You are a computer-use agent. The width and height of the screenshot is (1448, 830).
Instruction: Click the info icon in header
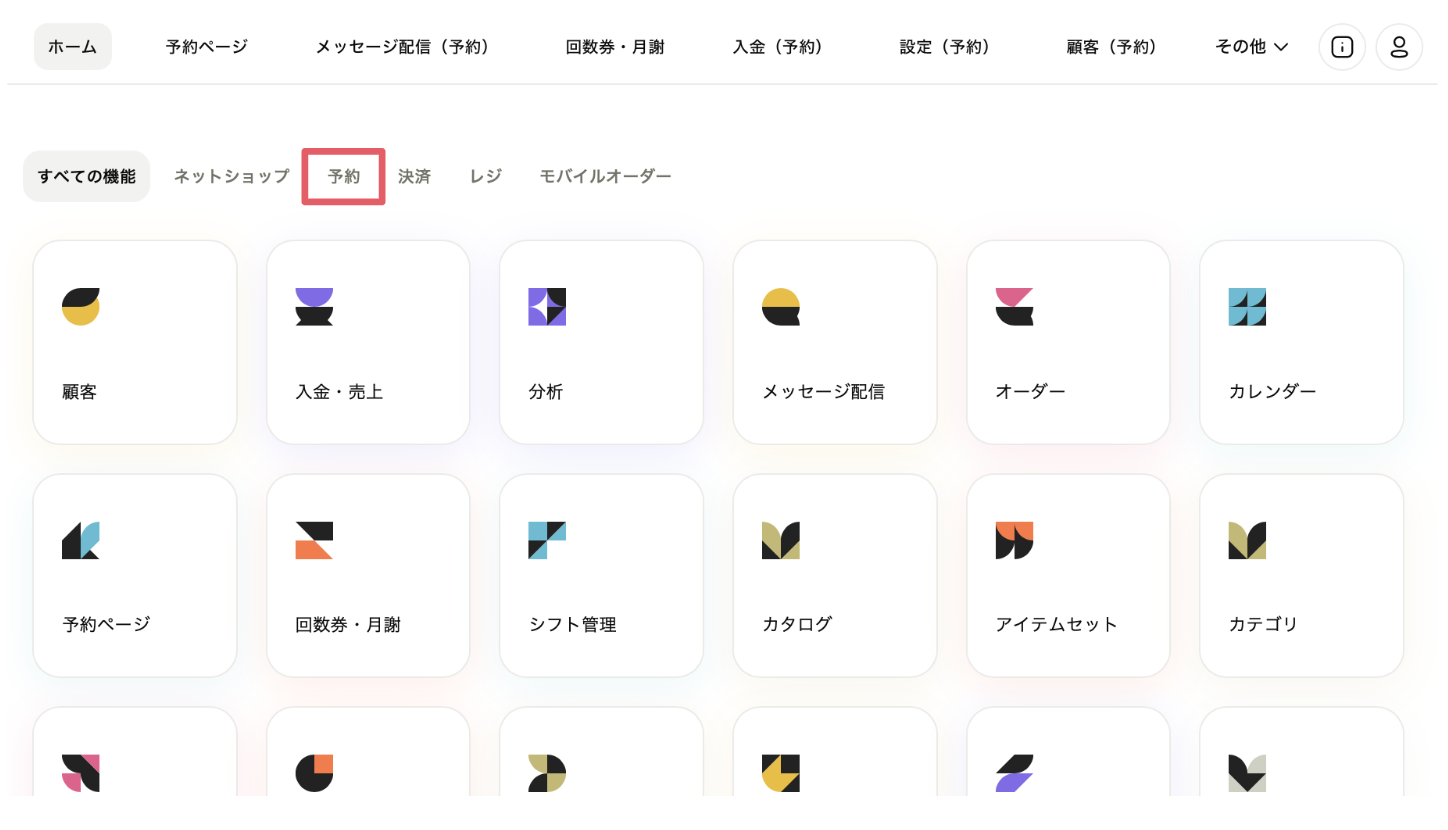point(1342,47)
